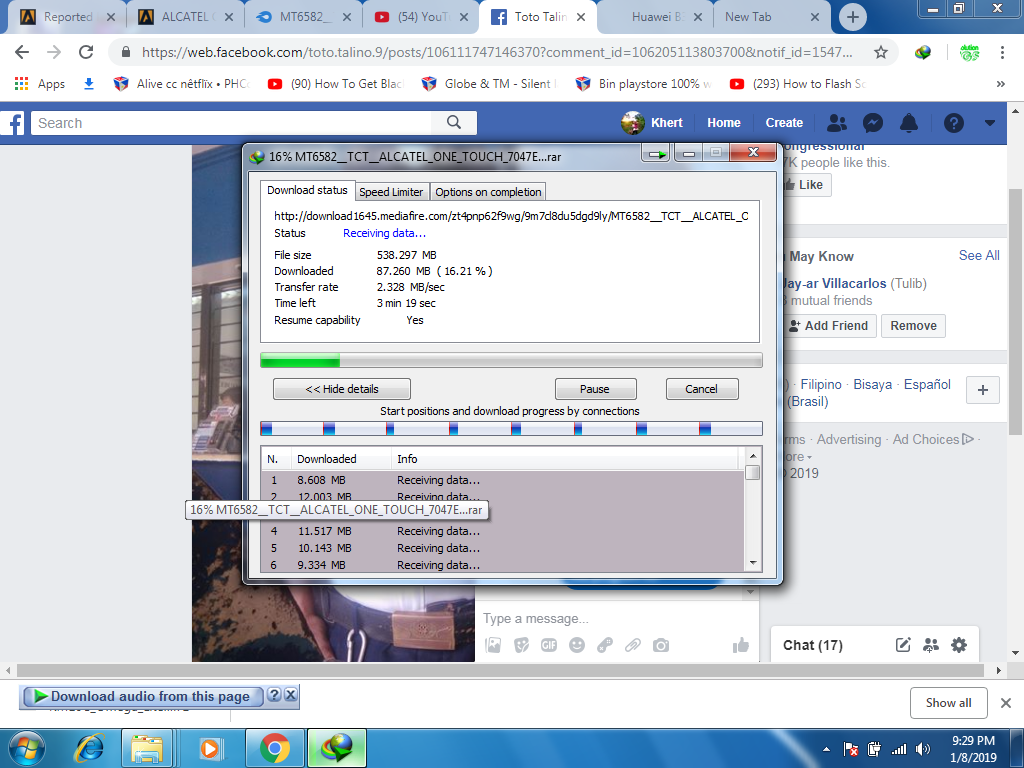1024x768 pixels.
Task: Switch language to Filipino
Action: point(821,385)
